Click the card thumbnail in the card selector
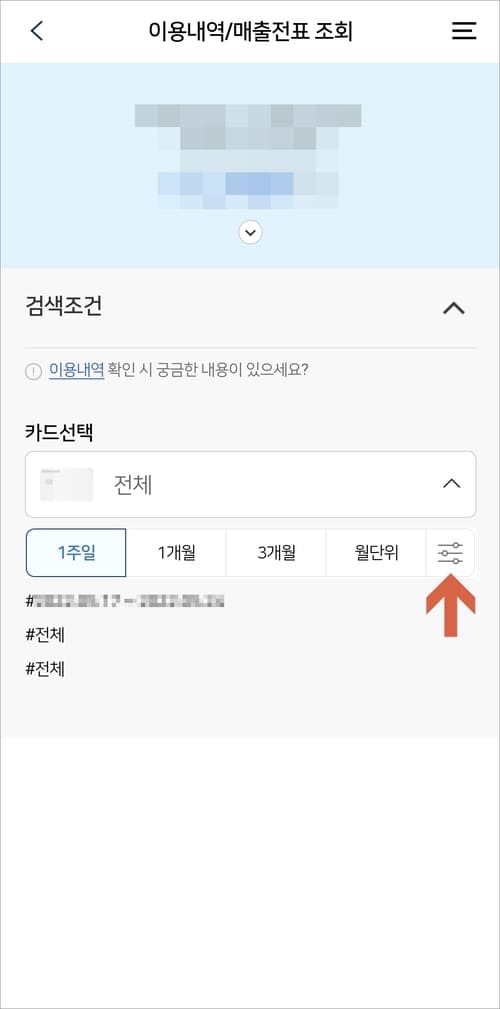The image size is (500, 1009). point(66,485)
